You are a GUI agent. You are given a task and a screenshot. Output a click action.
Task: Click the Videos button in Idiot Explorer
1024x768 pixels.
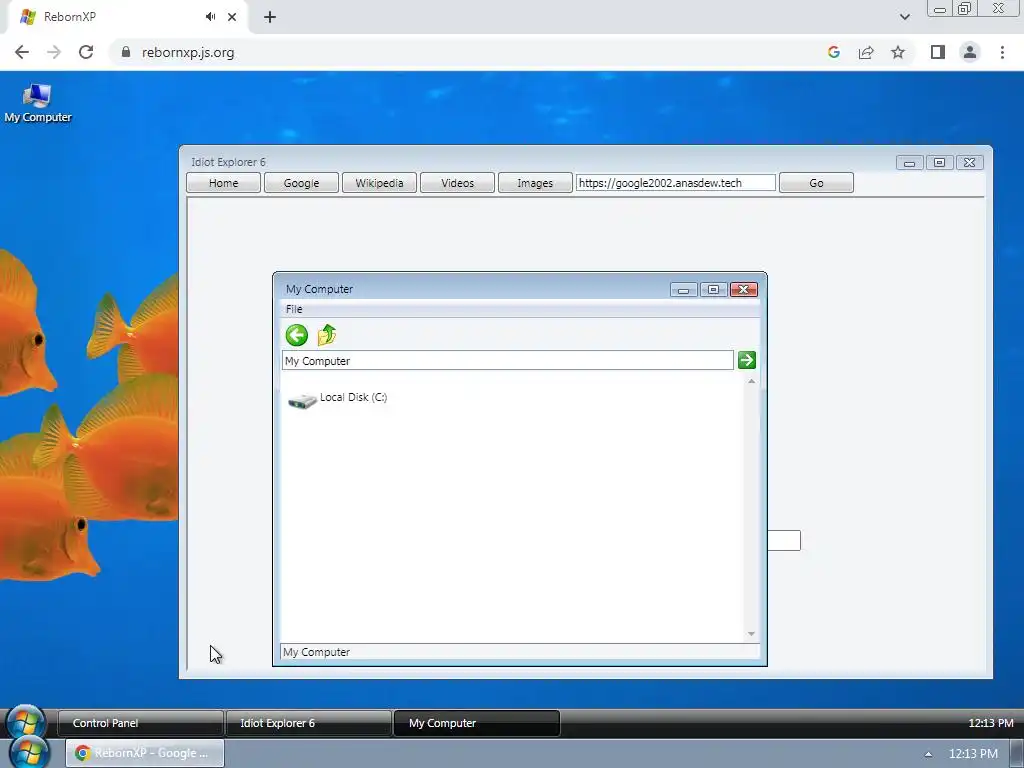(457, 183)
